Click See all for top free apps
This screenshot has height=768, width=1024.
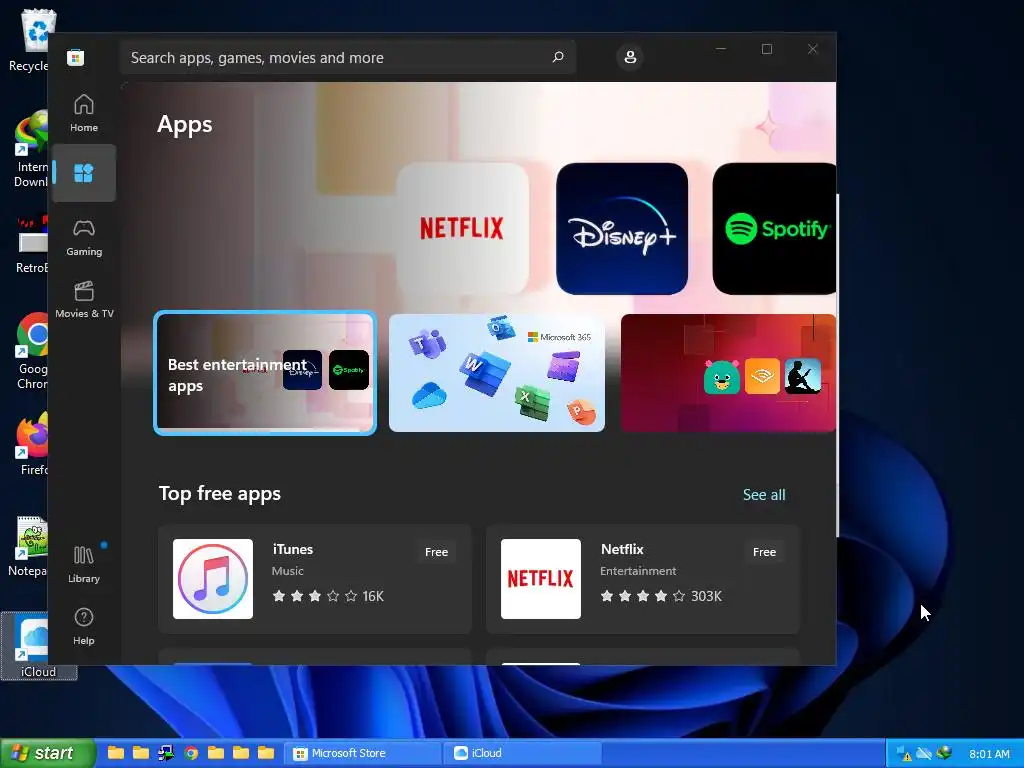[764, 494]
